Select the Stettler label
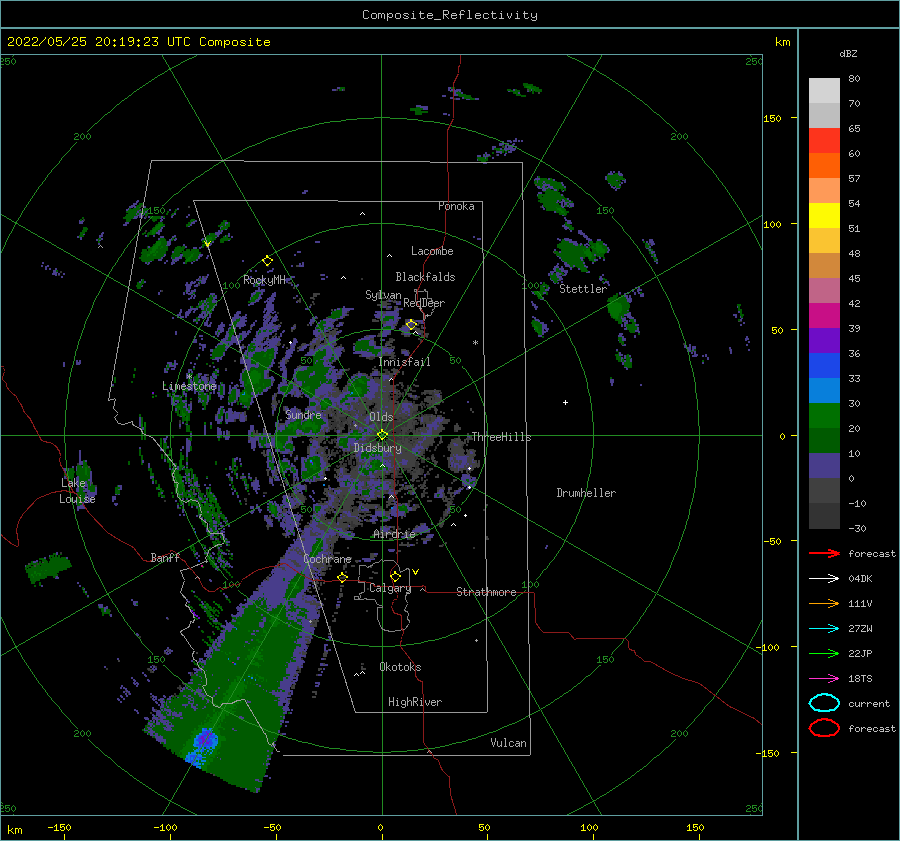900x841 pixels. pos(583,289)
